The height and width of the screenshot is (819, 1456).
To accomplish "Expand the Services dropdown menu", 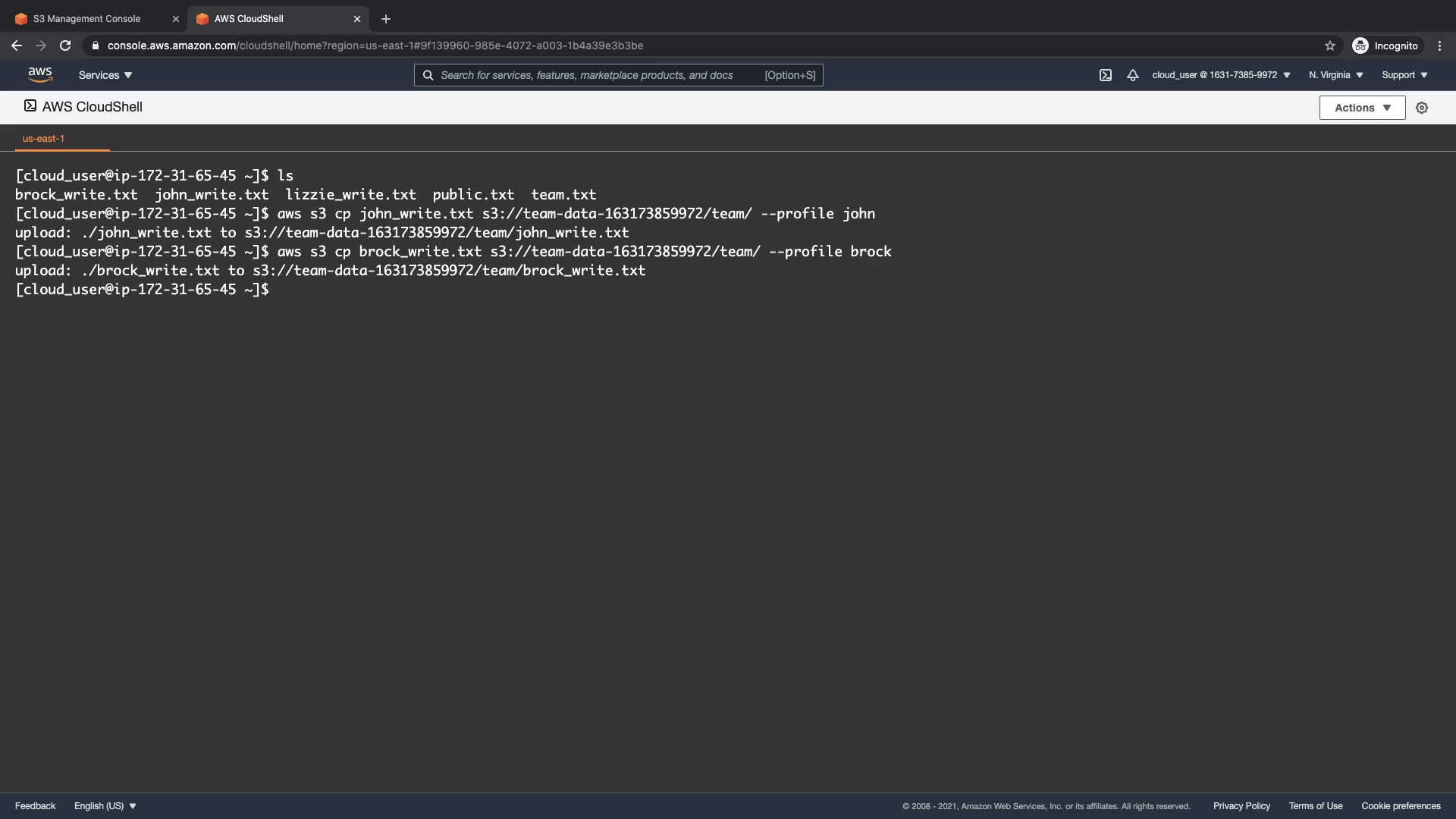I will 105,75.
